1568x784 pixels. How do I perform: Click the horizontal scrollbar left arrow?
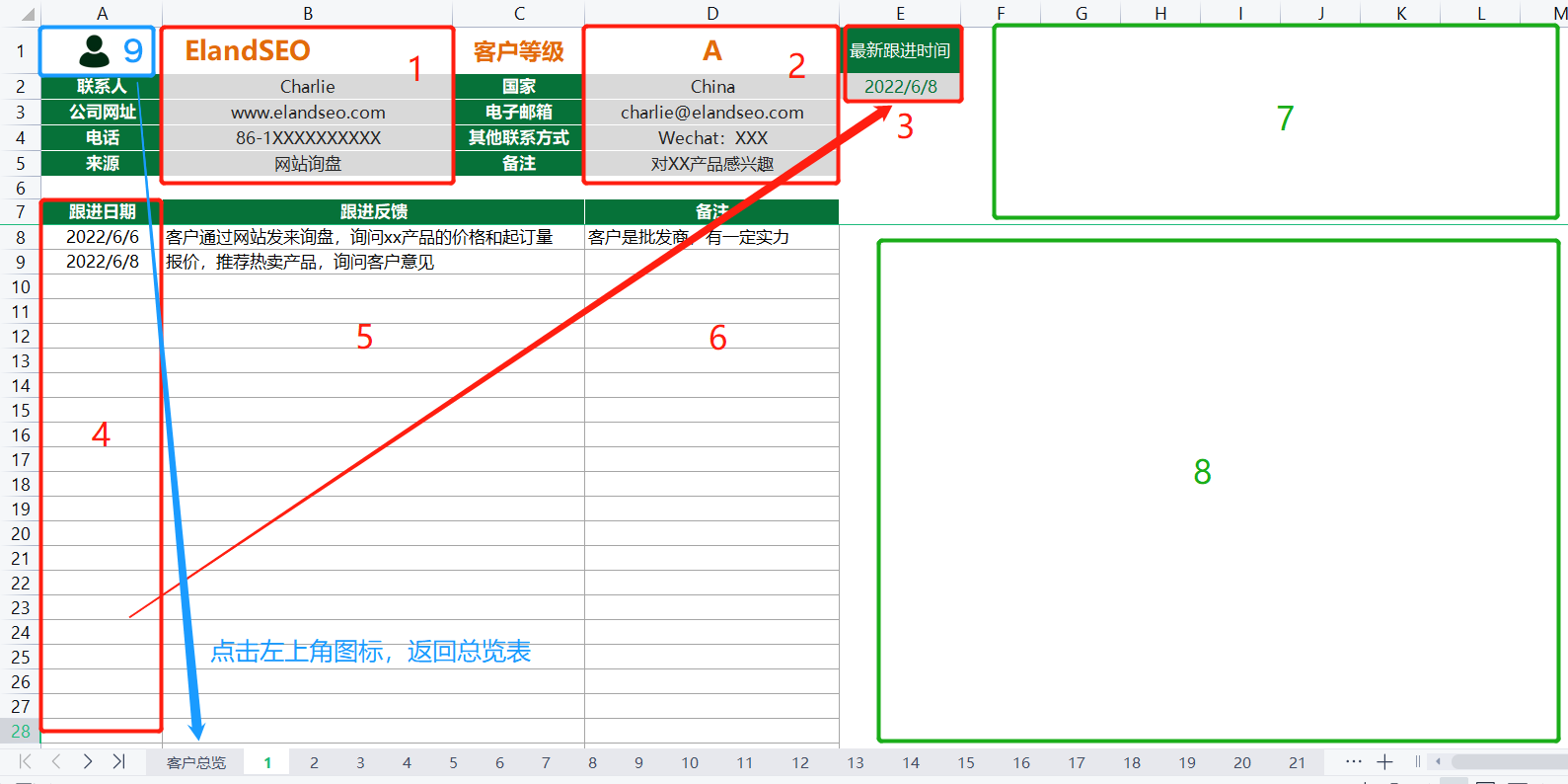1439,761
